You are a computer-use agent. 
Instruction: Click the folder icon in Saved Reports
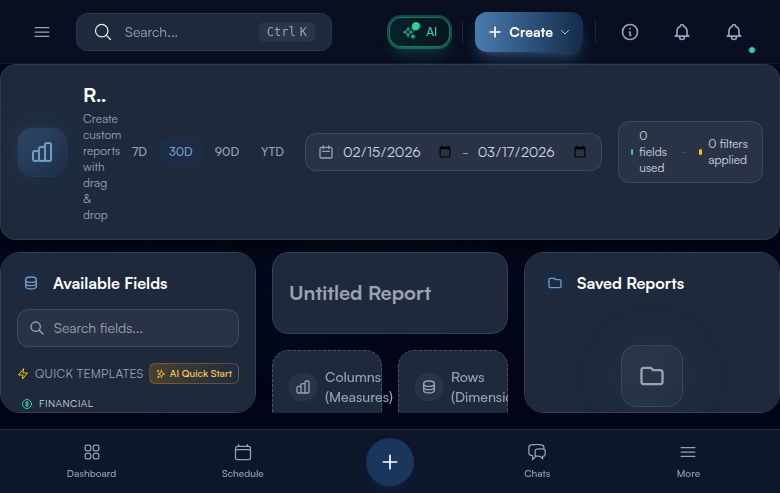652,376
